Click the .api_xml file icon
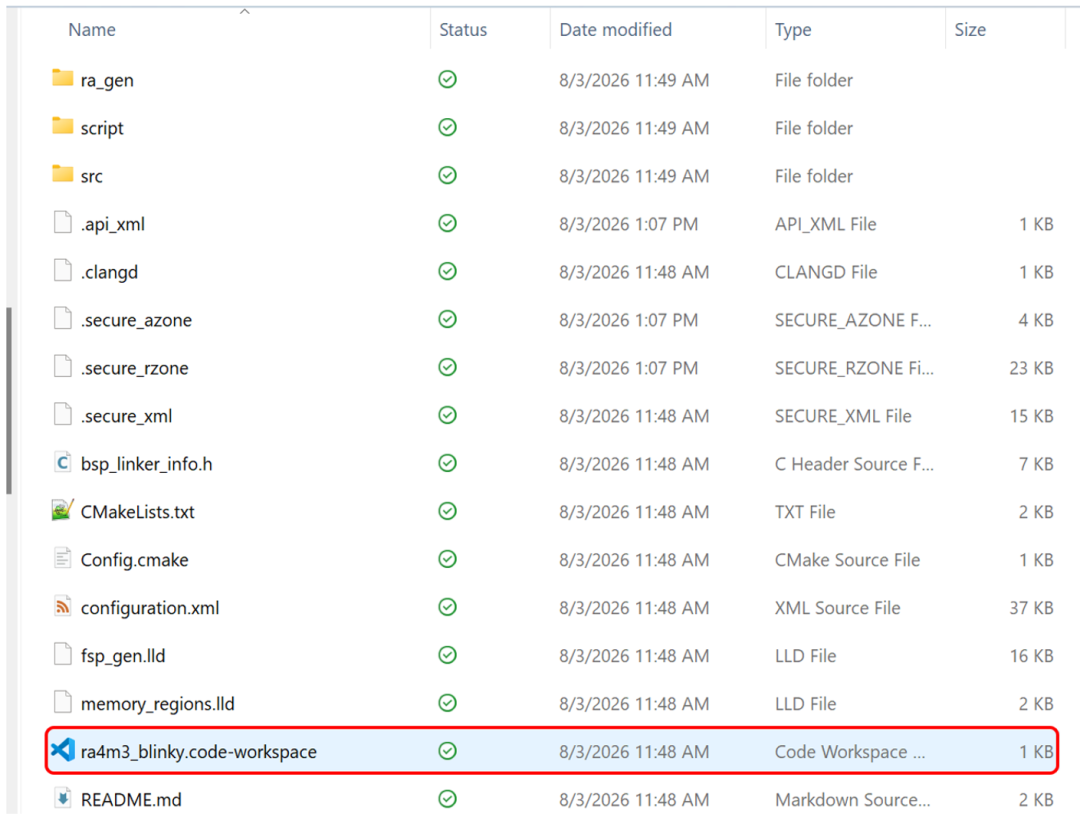The width and height of the screenshot is (1080, 817). tap(63, 223)
